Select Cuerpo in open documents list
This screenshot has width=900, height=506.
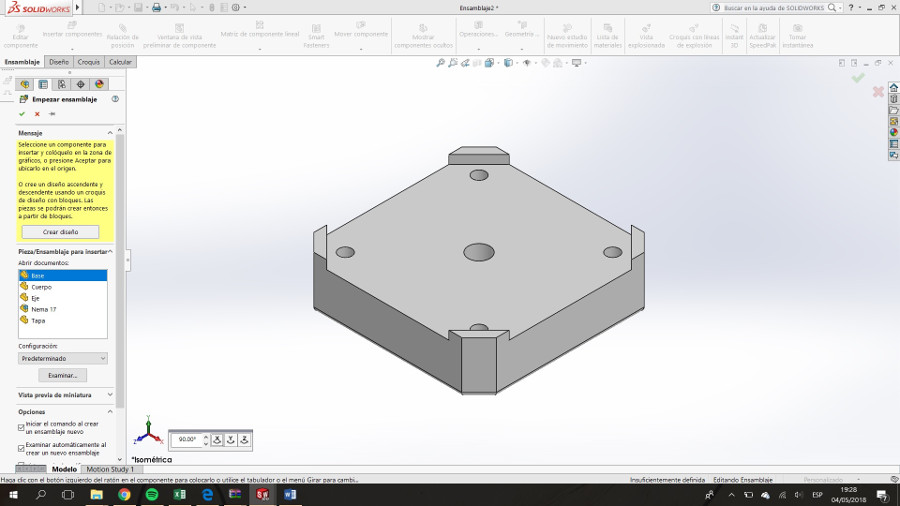click(x=63, y=287)
